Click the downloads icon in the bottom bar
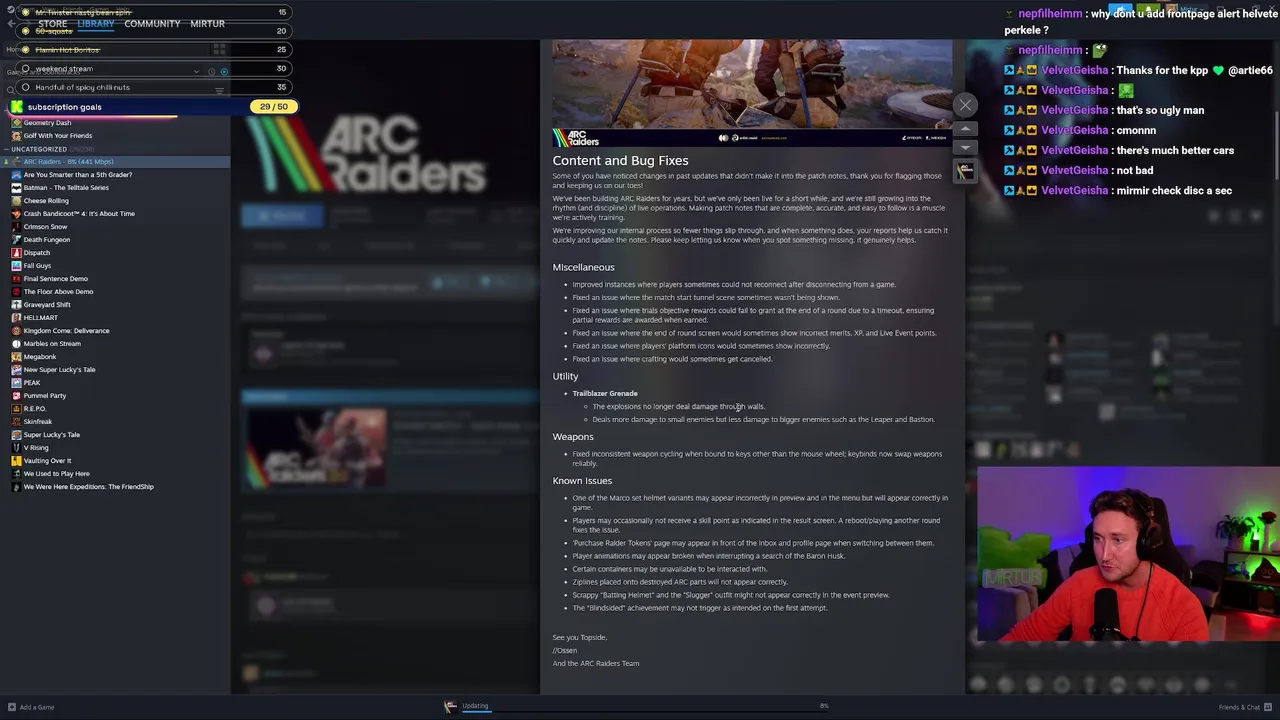 (451, 706)
